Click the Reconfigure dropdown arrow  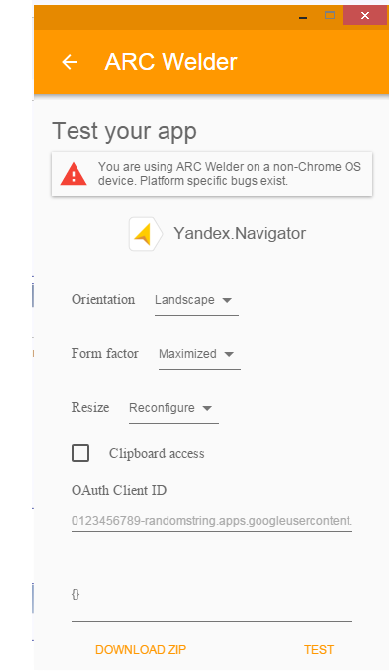[207, 408]
